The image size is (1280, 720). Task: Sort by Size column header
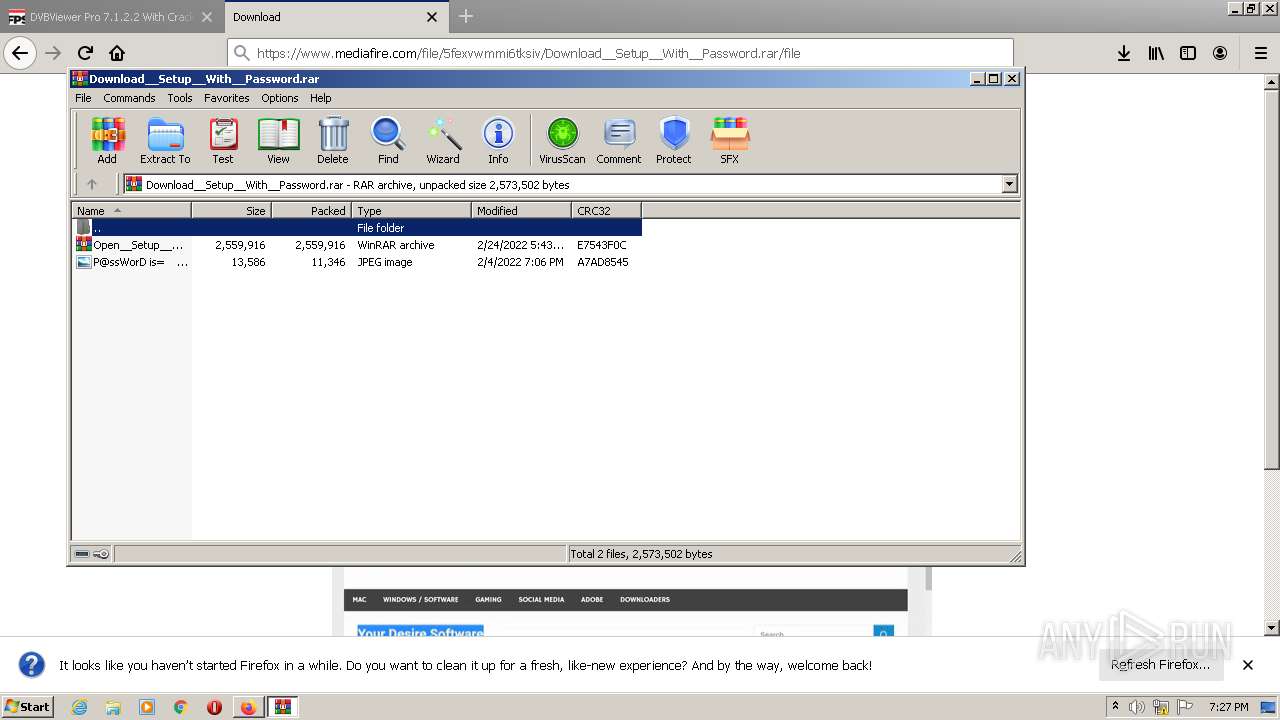pyautogui.click(x=231, y=210)
